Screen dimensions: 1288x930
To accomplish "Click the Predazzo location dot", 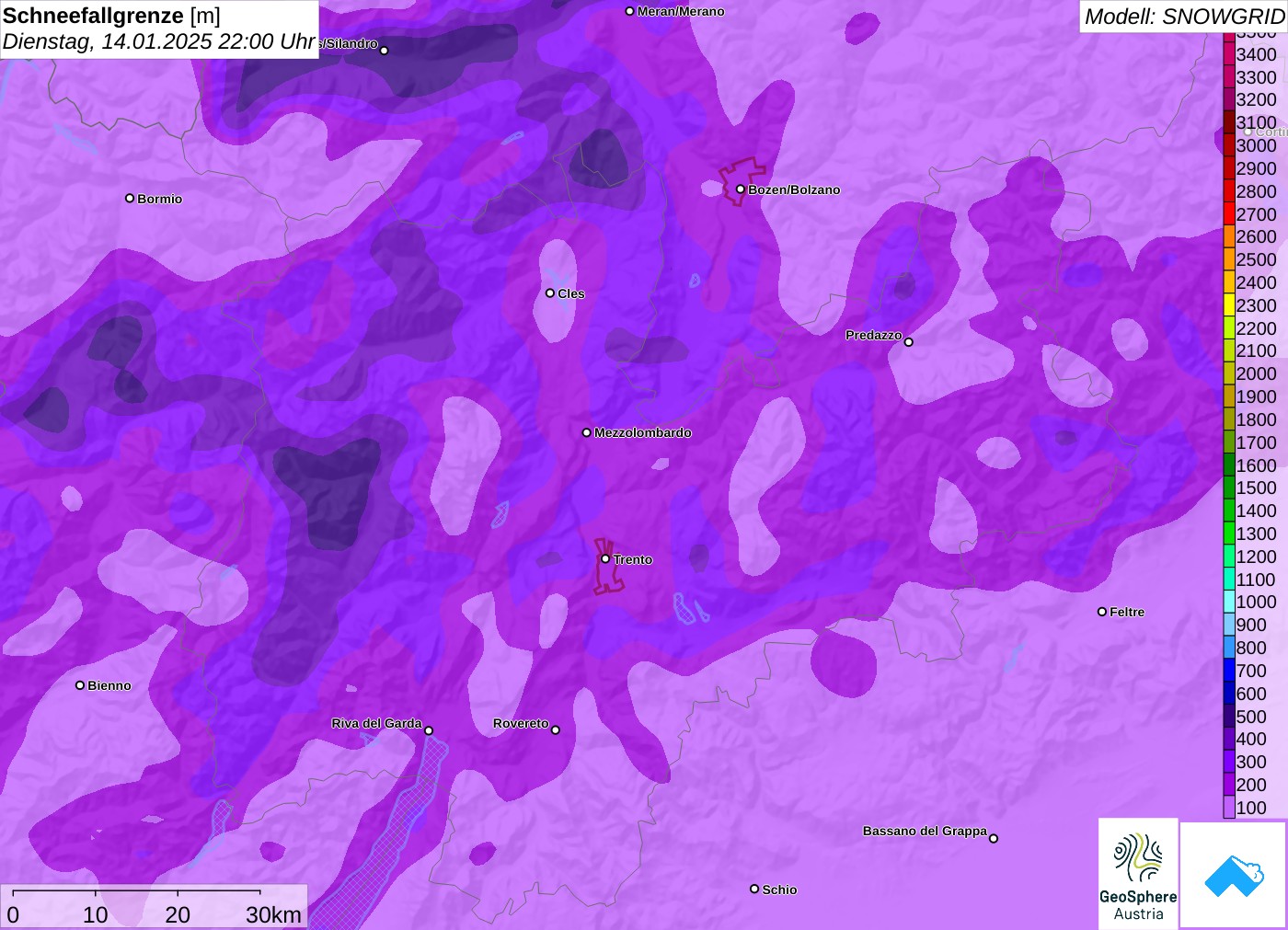I will 908,341.
